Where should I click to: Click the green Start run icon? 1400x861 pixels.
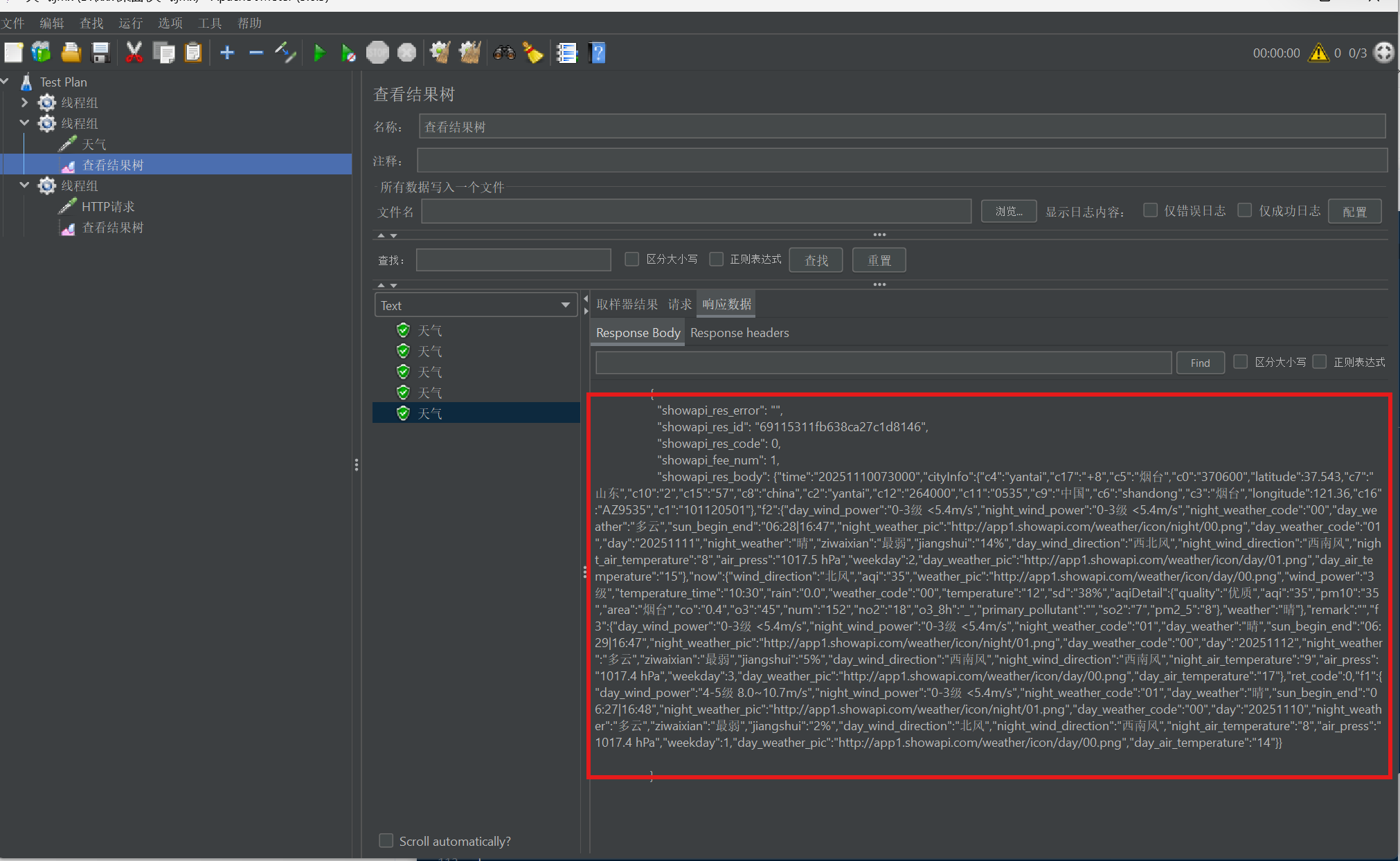tap(319, 53)
